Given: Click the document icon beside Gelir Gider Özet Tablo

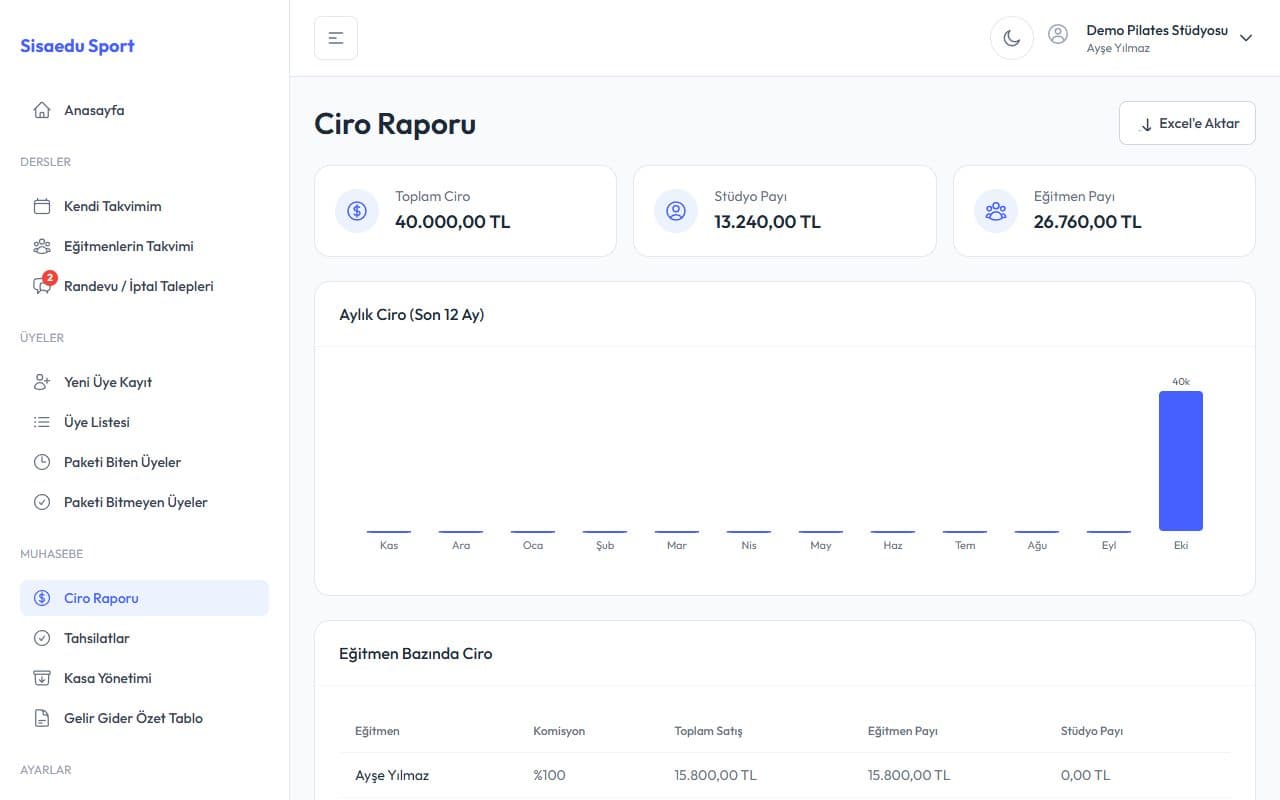Looking at the screenshot, I should 42,718.
